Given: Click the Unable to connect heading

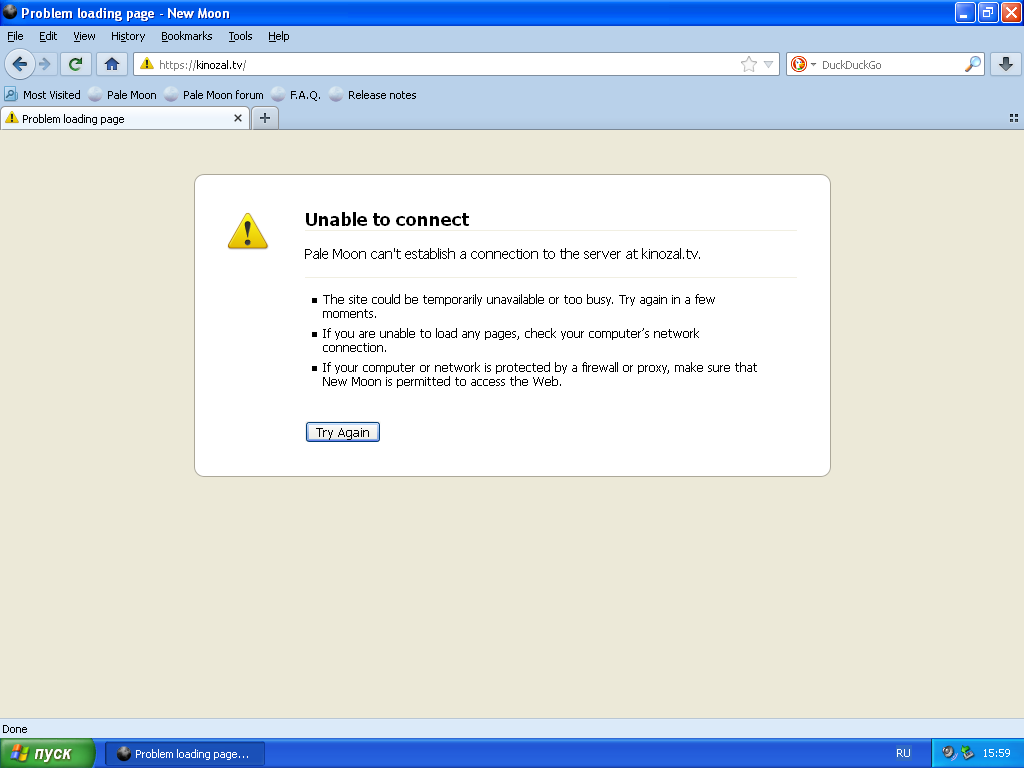Looking at the screenshot, I should point(387,219).
